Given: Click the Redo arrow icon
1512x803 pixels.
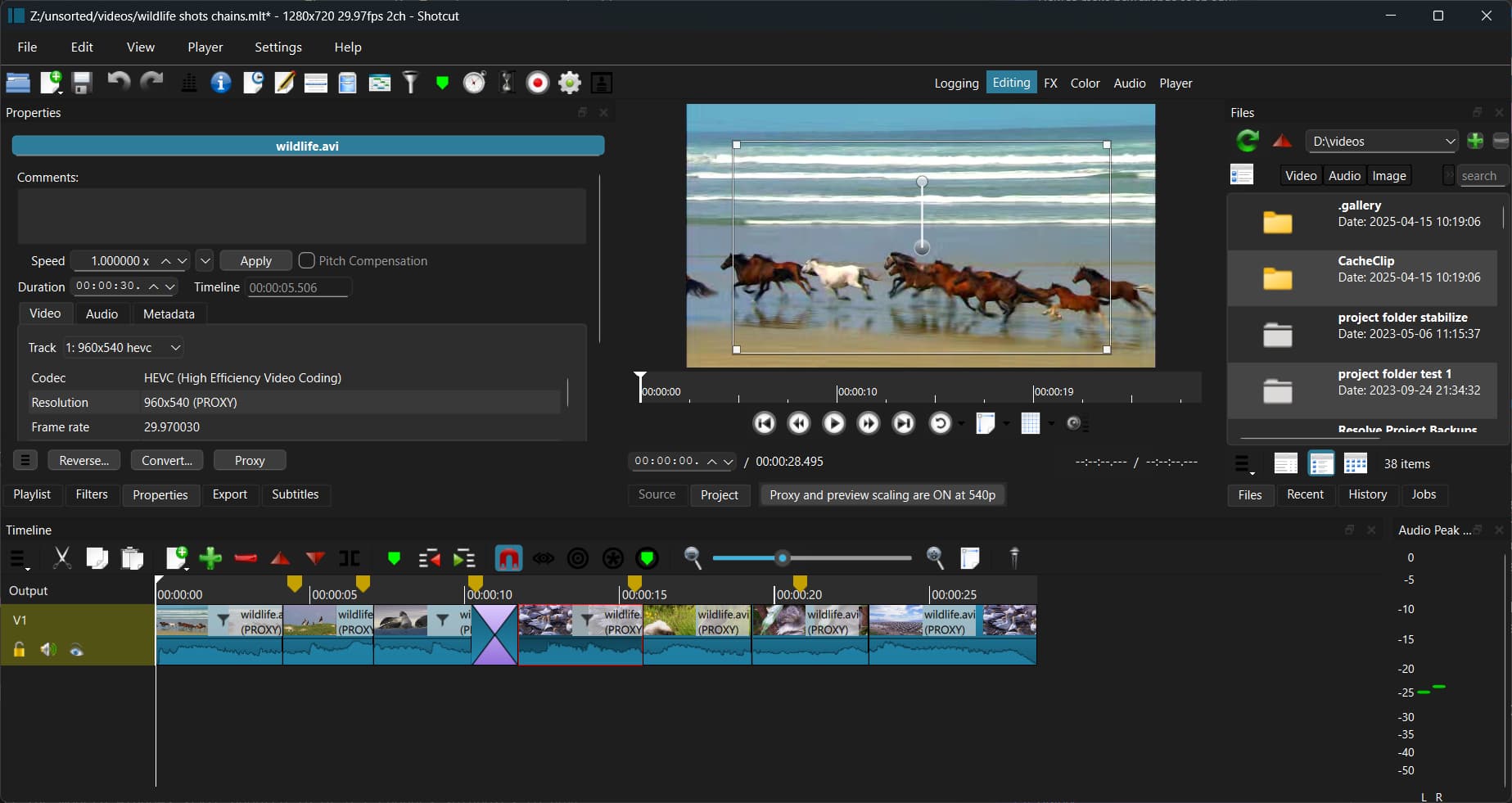Looking at the screenshot, I should [151, 81].
